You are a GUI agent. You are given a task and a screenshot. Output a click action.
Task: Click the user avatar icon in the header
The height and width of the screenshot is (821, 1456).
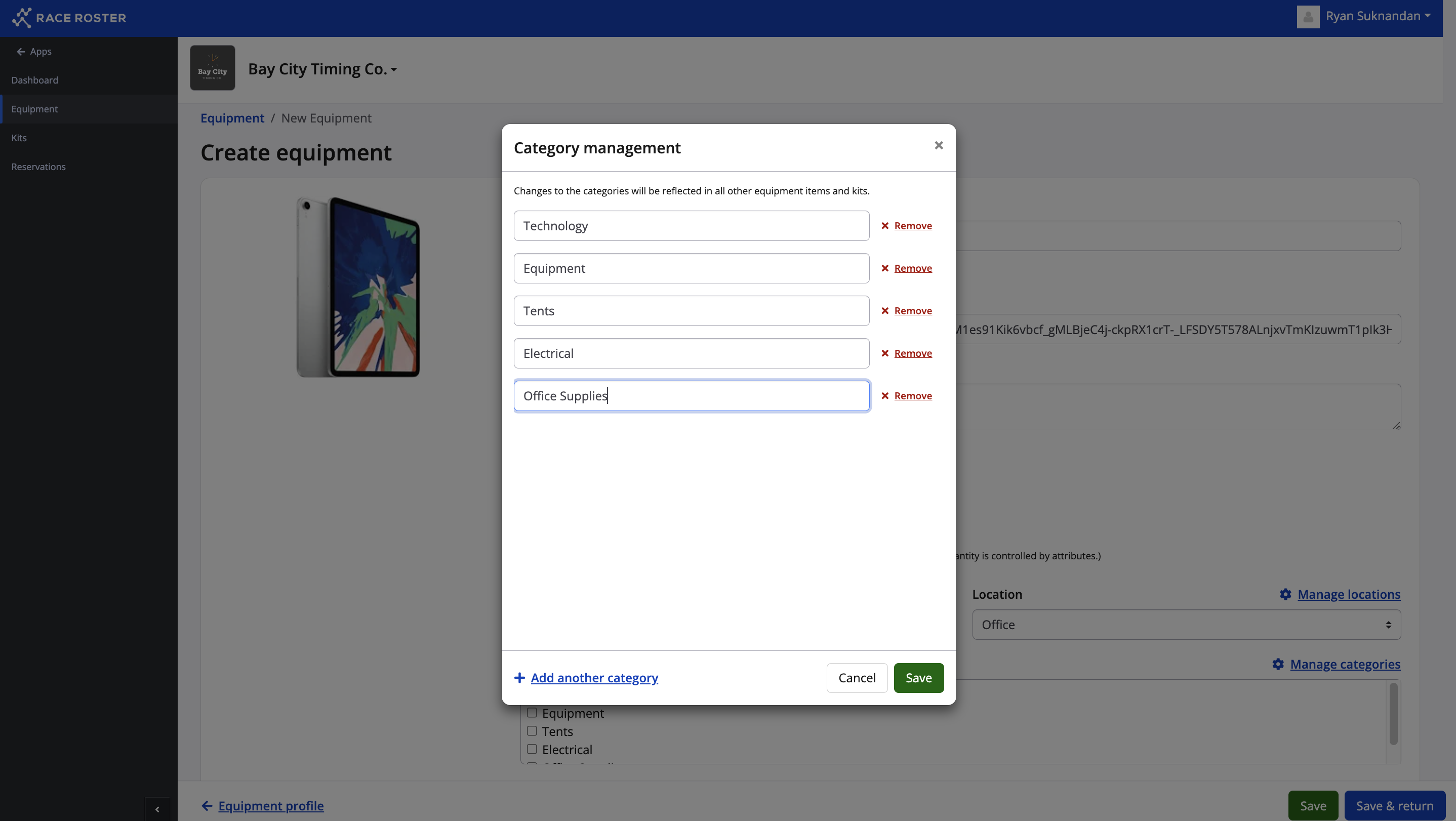pos(1308,16)
